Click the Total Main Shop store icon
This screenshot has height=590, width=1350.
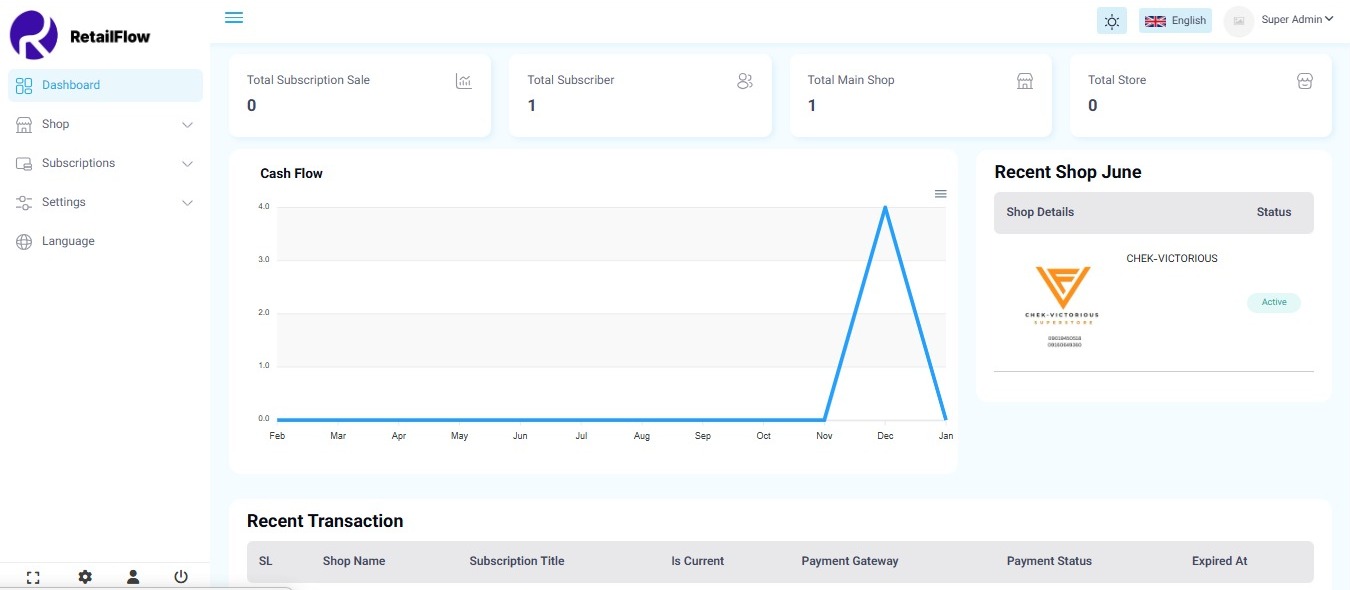[x=1024, y=81]
